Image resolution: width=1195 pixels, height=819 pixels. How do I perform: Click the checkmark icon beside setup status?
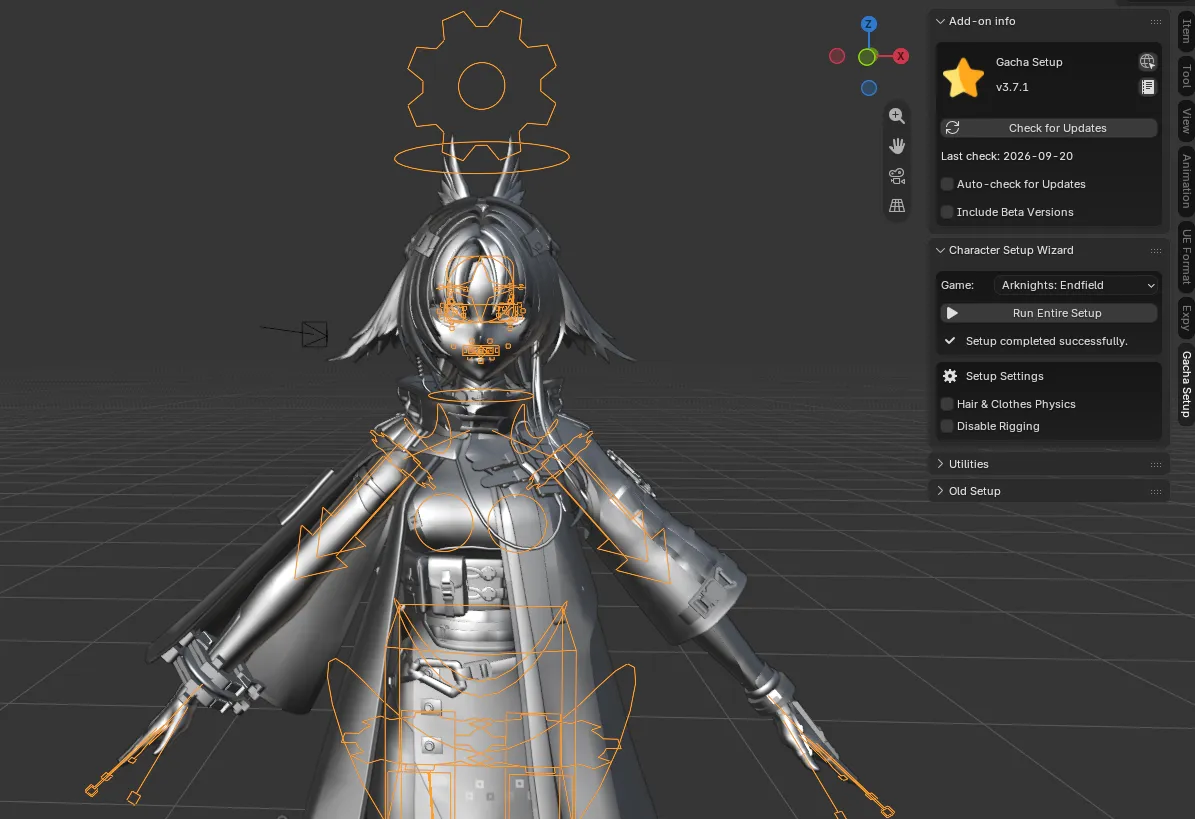950,341
